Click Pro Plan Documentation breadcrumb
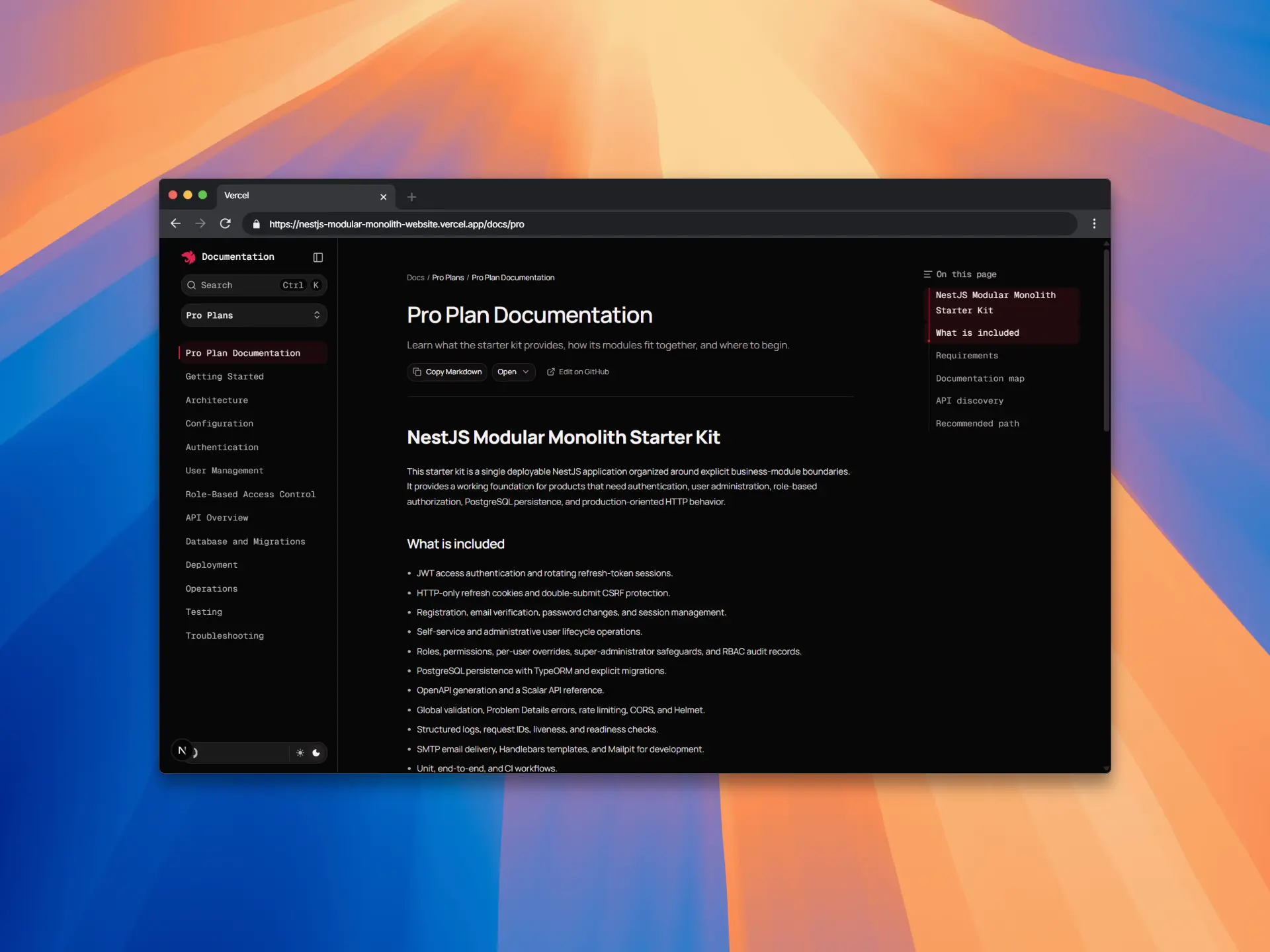The width and height of the screenshot is (1270, 952). pos(513,278)
